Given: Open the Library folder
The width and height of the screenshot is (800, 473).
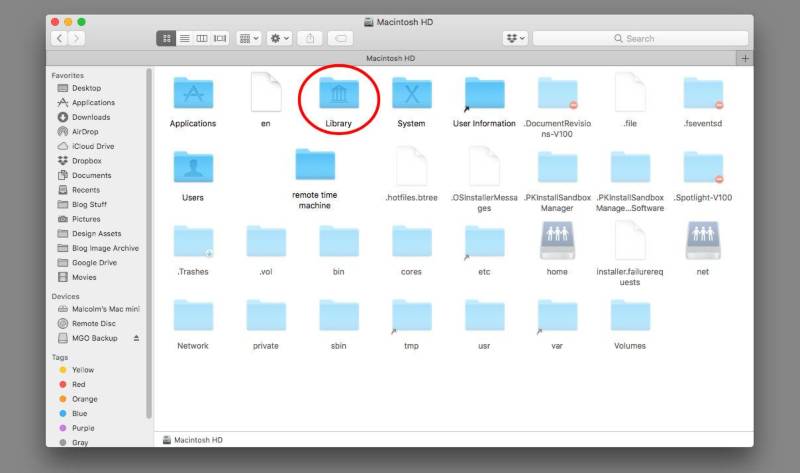Looking at the screenshot, I should tap(338, 96).
